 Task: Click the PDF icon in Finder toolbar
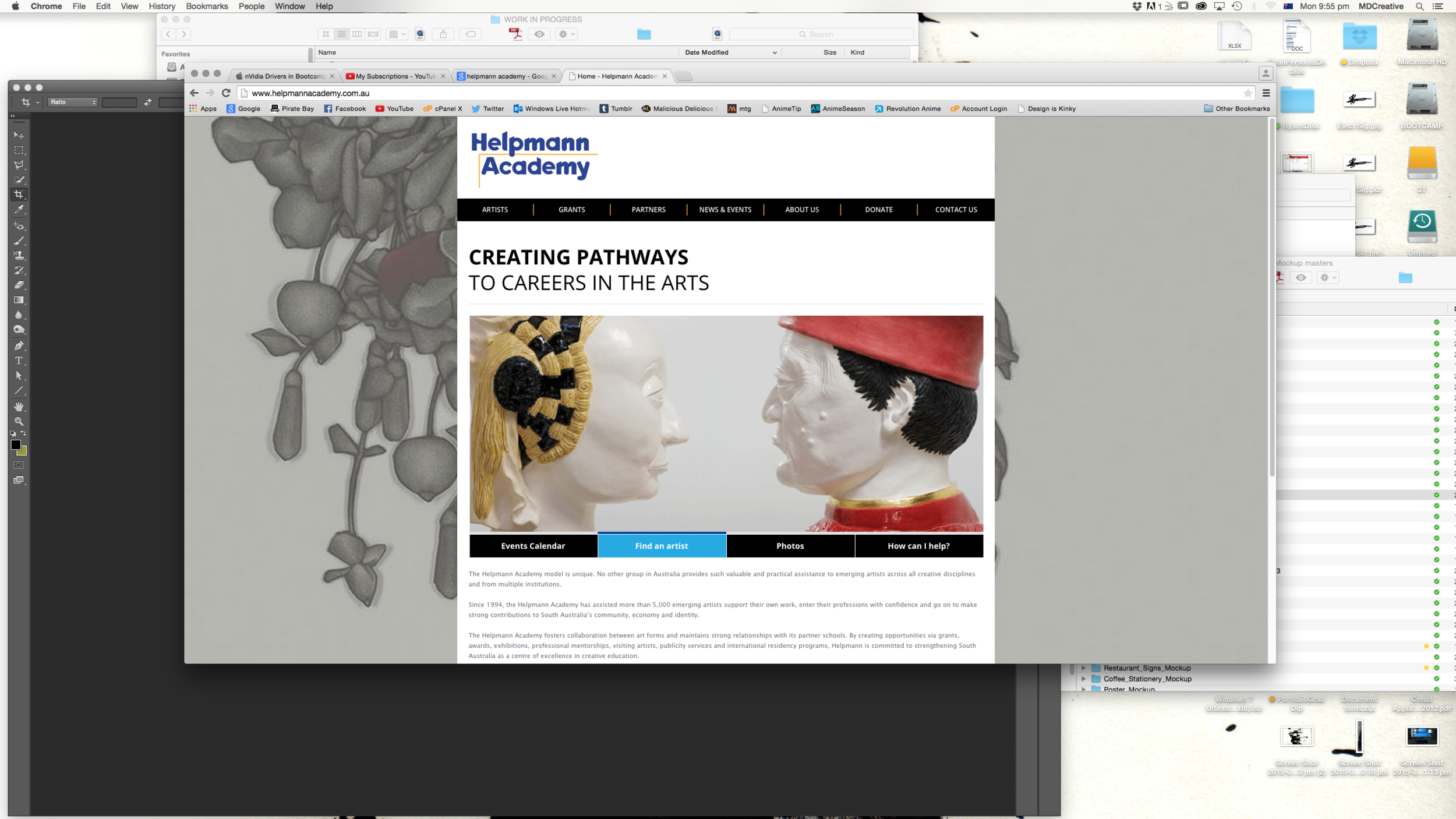tap(515, 34)
